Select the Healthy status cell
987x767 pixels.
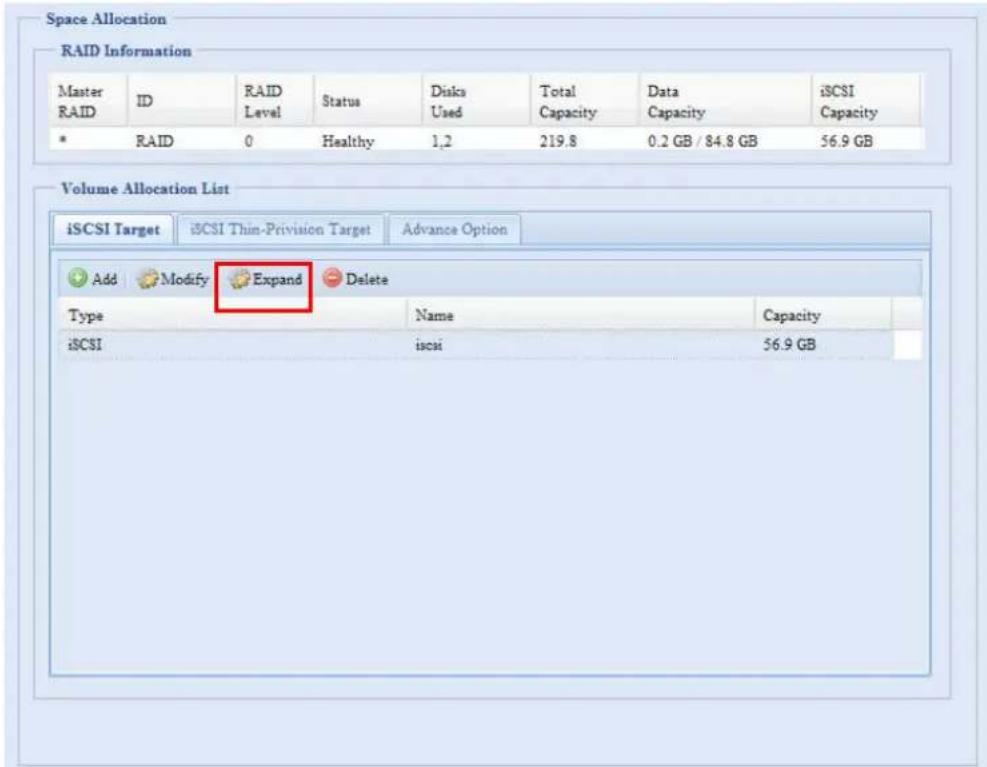(367, 141)
